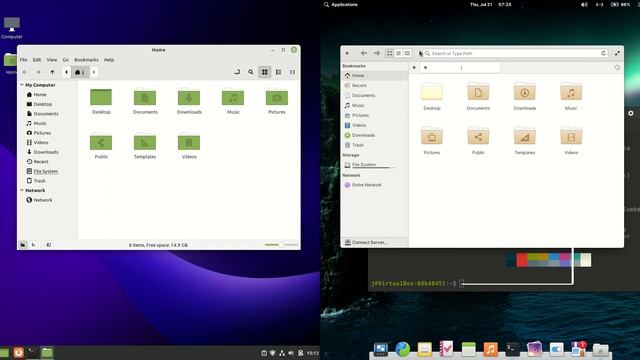
Task: Open the Applications menu in the top panel
Action: (340, 4)
